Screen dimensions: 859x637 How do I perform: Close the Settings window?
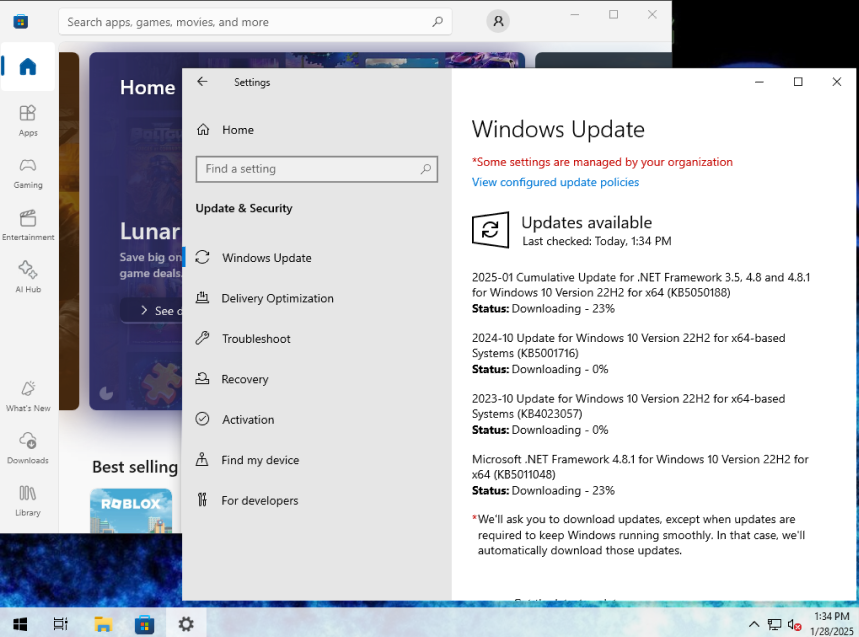pos(837,82)
